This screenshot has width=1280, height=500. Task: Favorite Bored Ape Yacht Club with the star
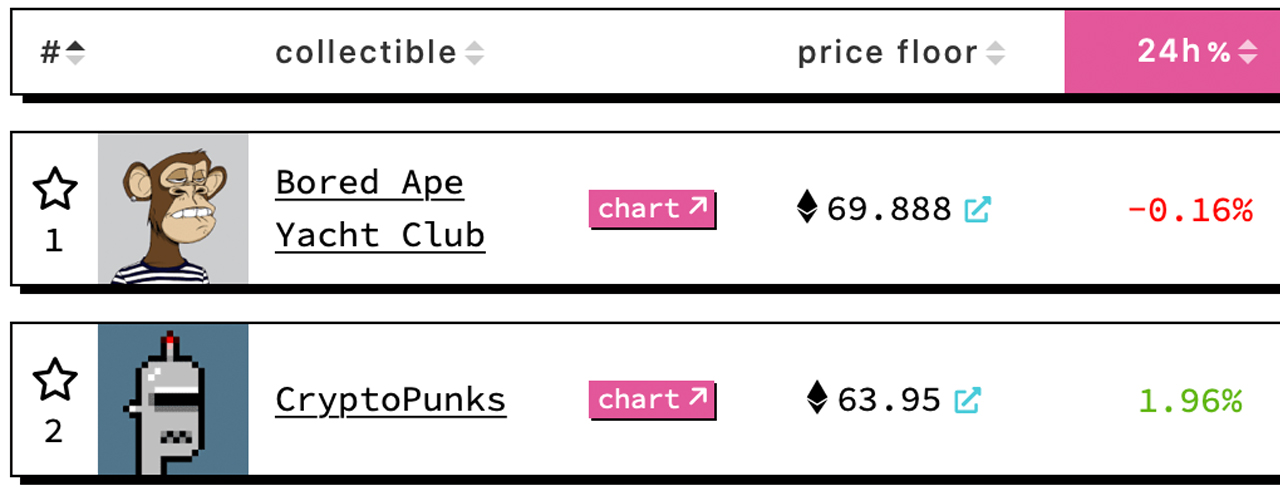click(54, 189)
